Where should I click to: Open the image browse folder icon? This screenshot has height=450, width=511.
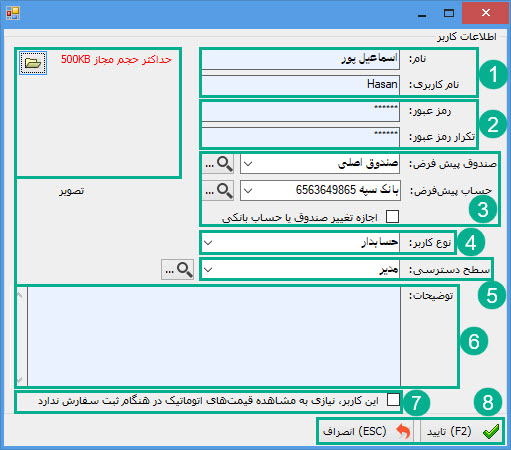pos(33,63)
